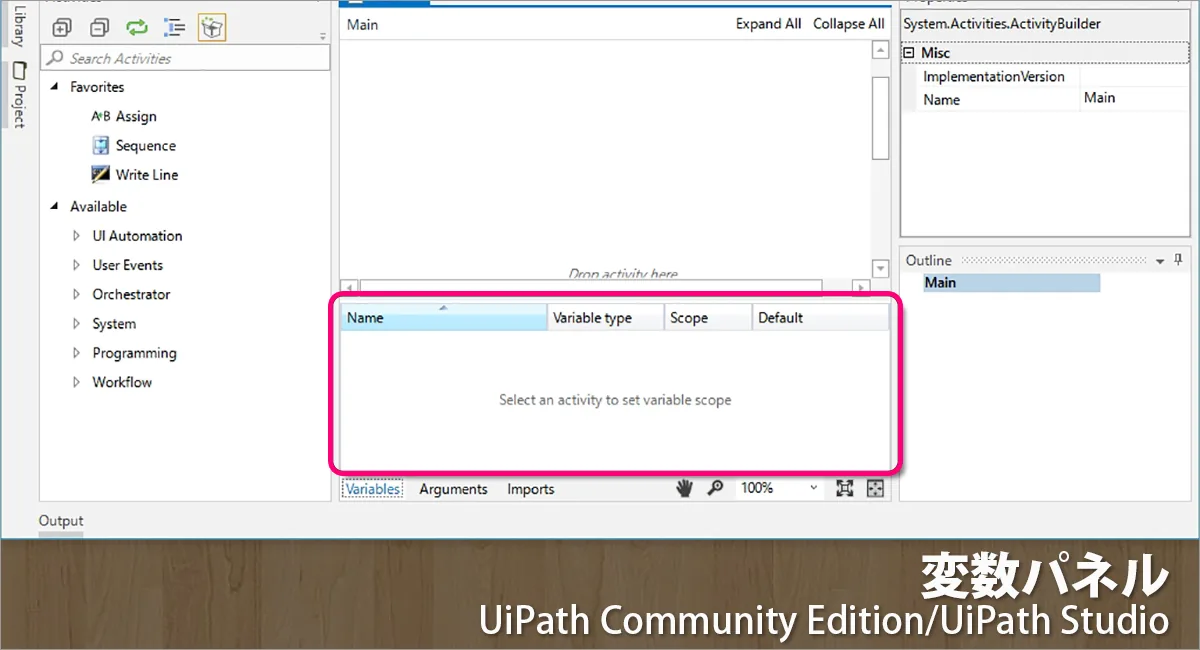The width and height of the screenshot is (1200, 650).
Task: Open the Library side tab
Action: point(18,24)
